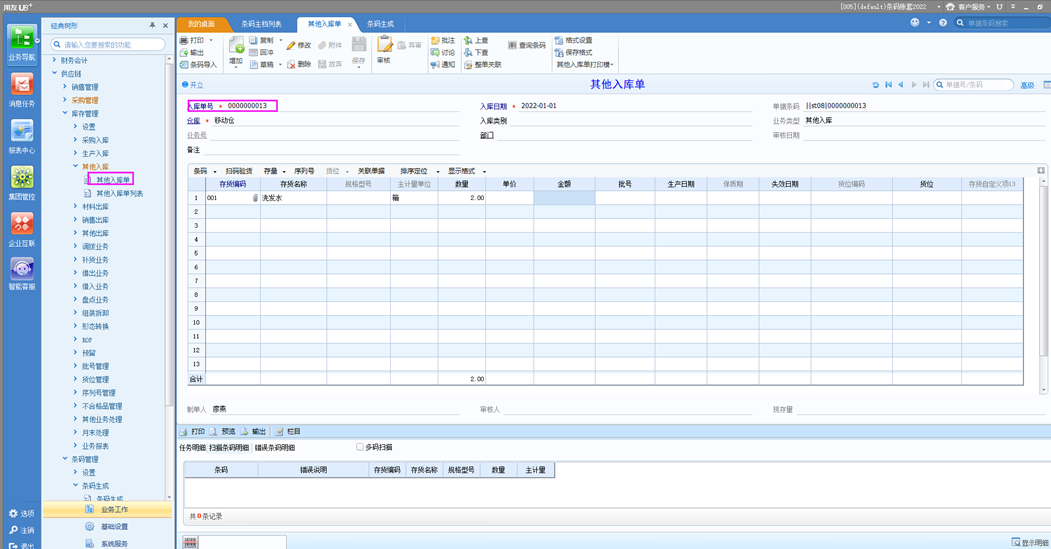The width and height of the screenshot is (1051, 549).
Task: Click the function search box in sidebar
Action: [x=109, y=44]
